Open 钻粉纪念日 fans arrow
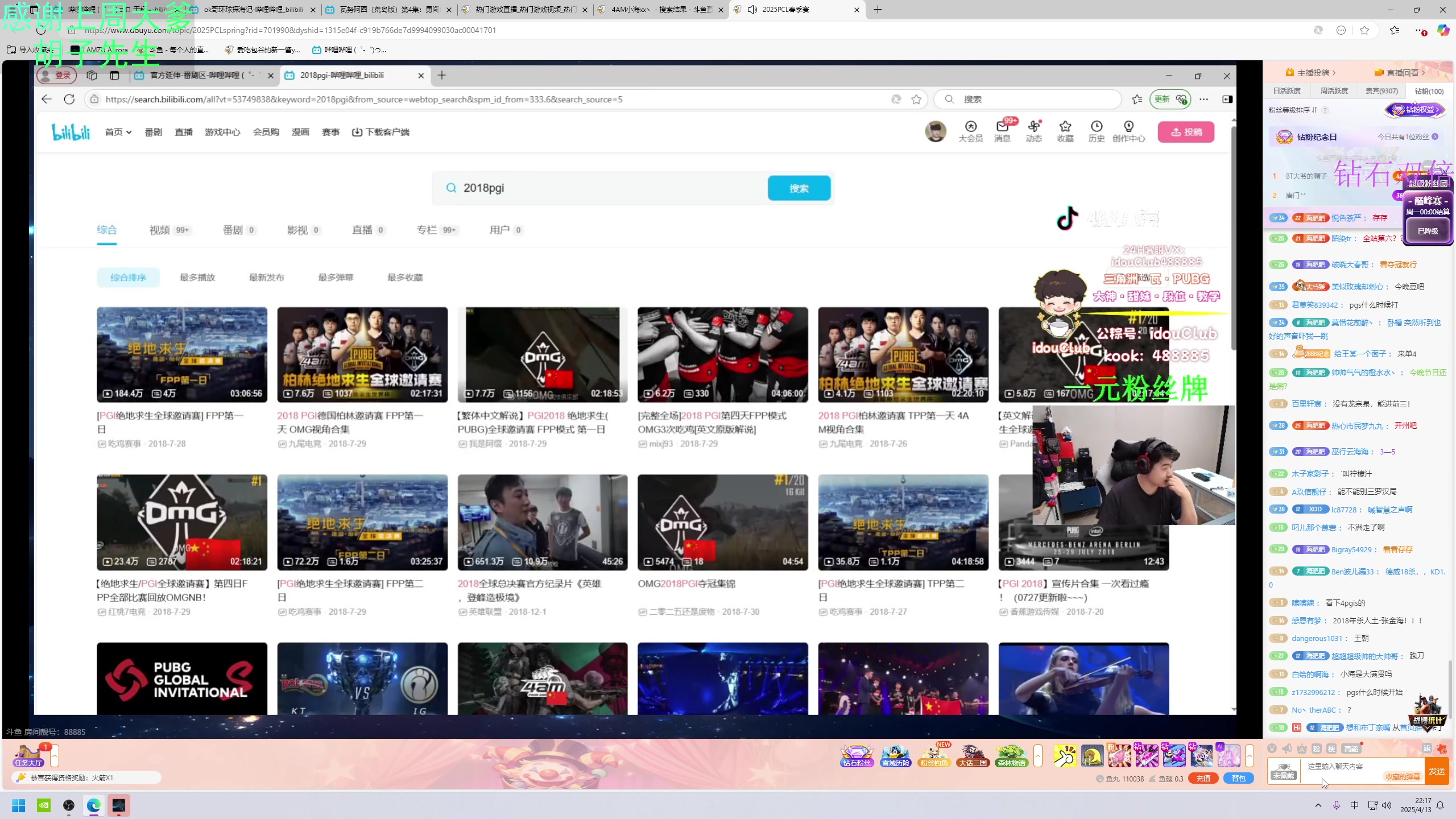The width and height of the screenshot is (1456, 819). (1436, 136)
